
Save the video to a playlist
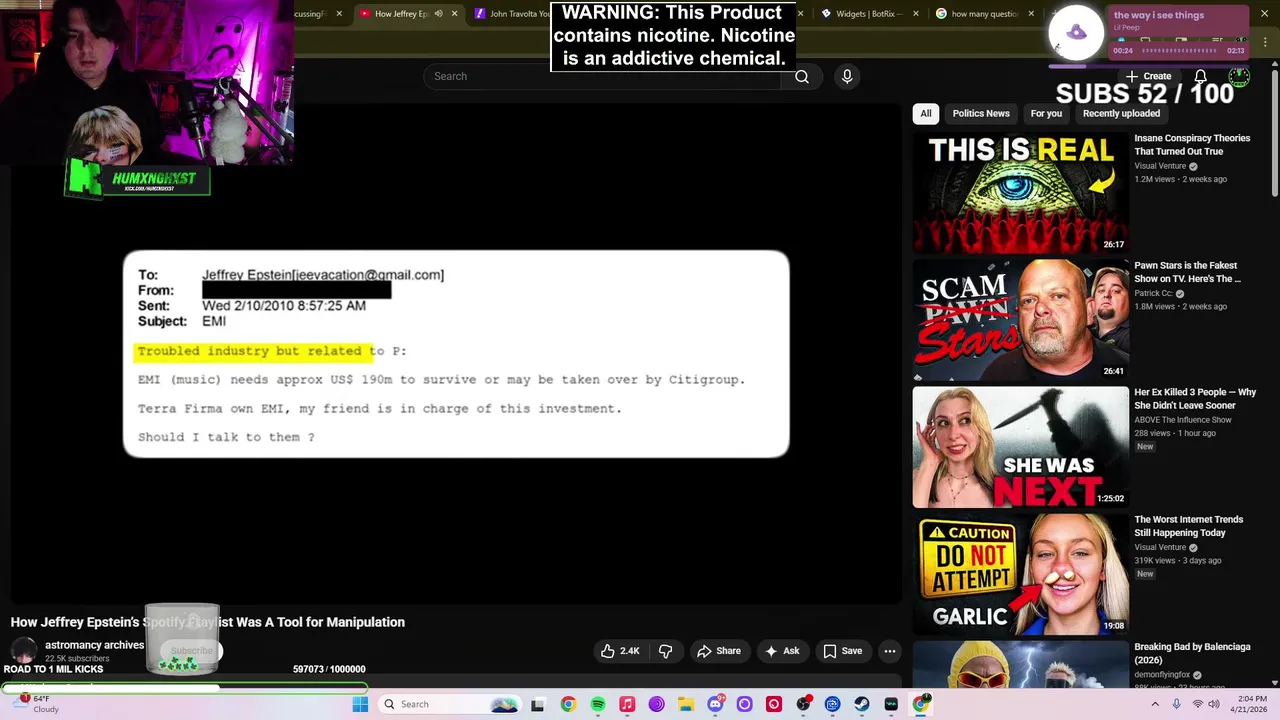pos(842,651)
